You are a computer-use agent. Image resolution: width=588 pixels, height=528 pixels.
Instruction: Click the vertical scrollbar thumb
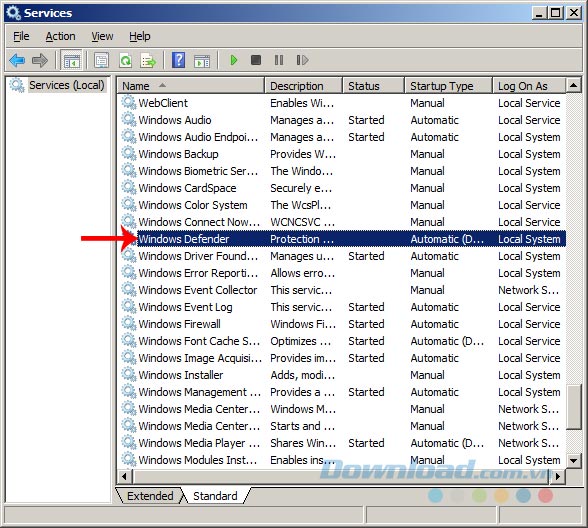tap(573, 406)
